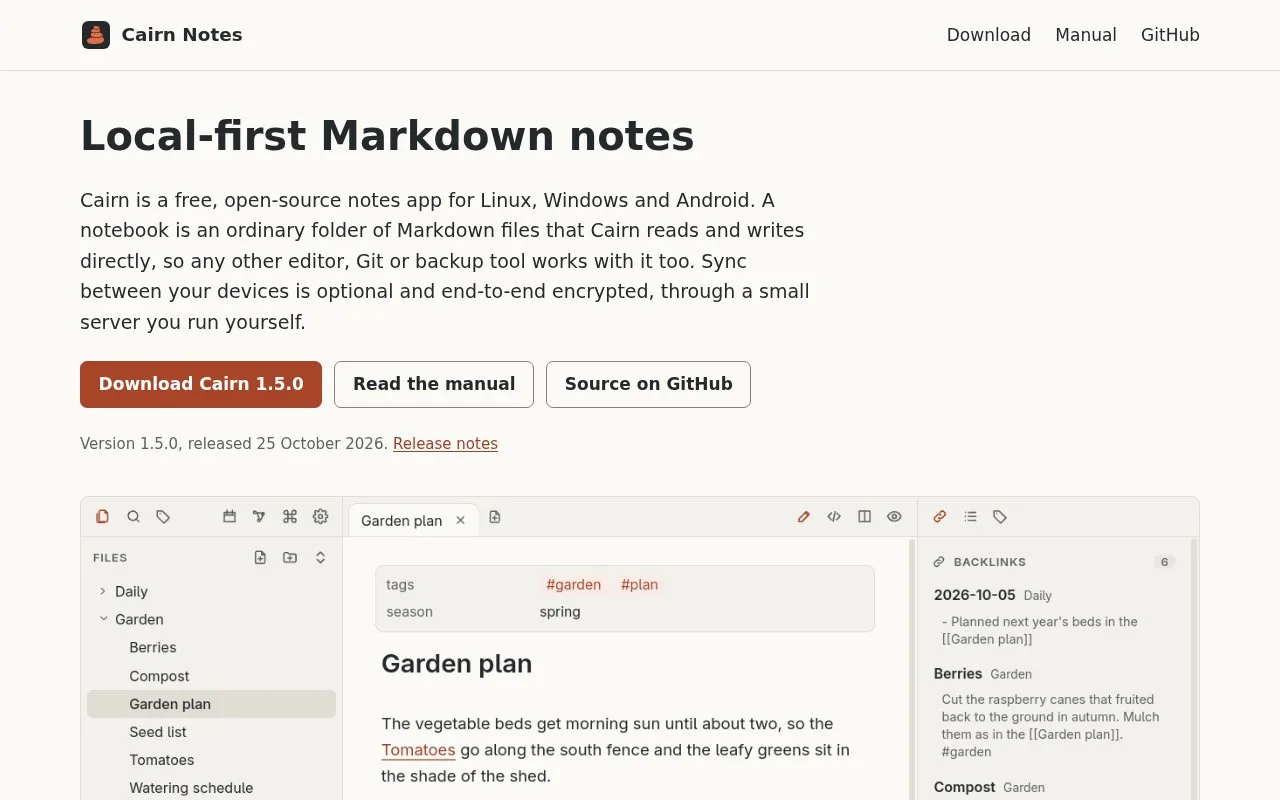Open the Seed list note
The height and width of the screenshot is (800, 1280).
tap(211, 732)
